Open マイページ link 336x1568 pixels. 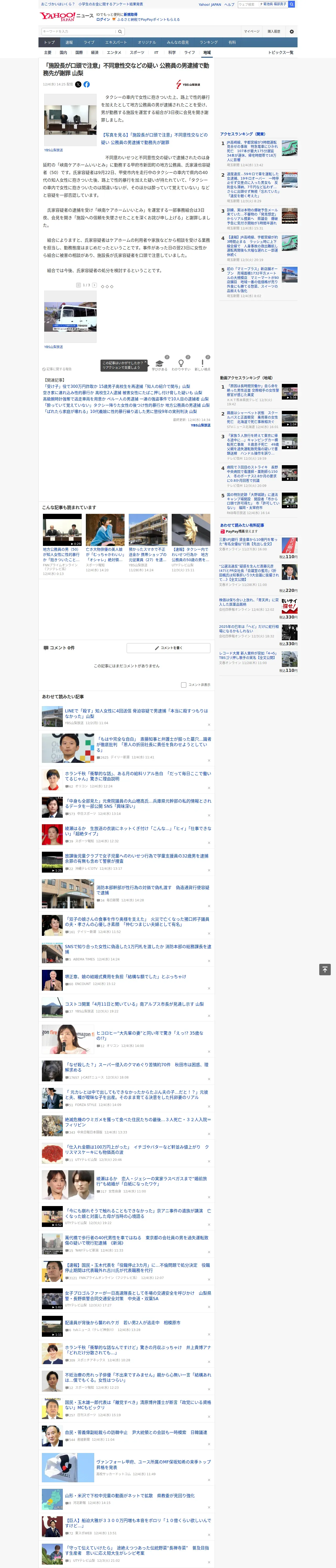251,31
